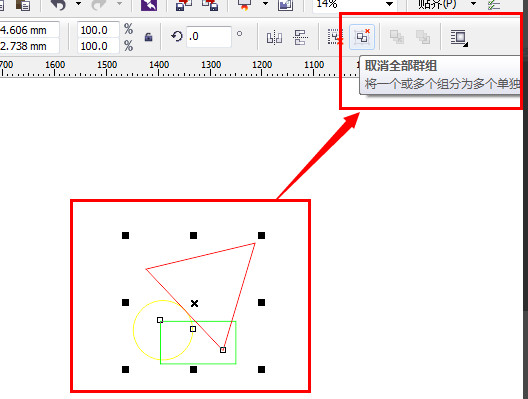Open the undo history dropdown arrow
The width and height of the screenshot is (528, 399).
click(78, 4)
